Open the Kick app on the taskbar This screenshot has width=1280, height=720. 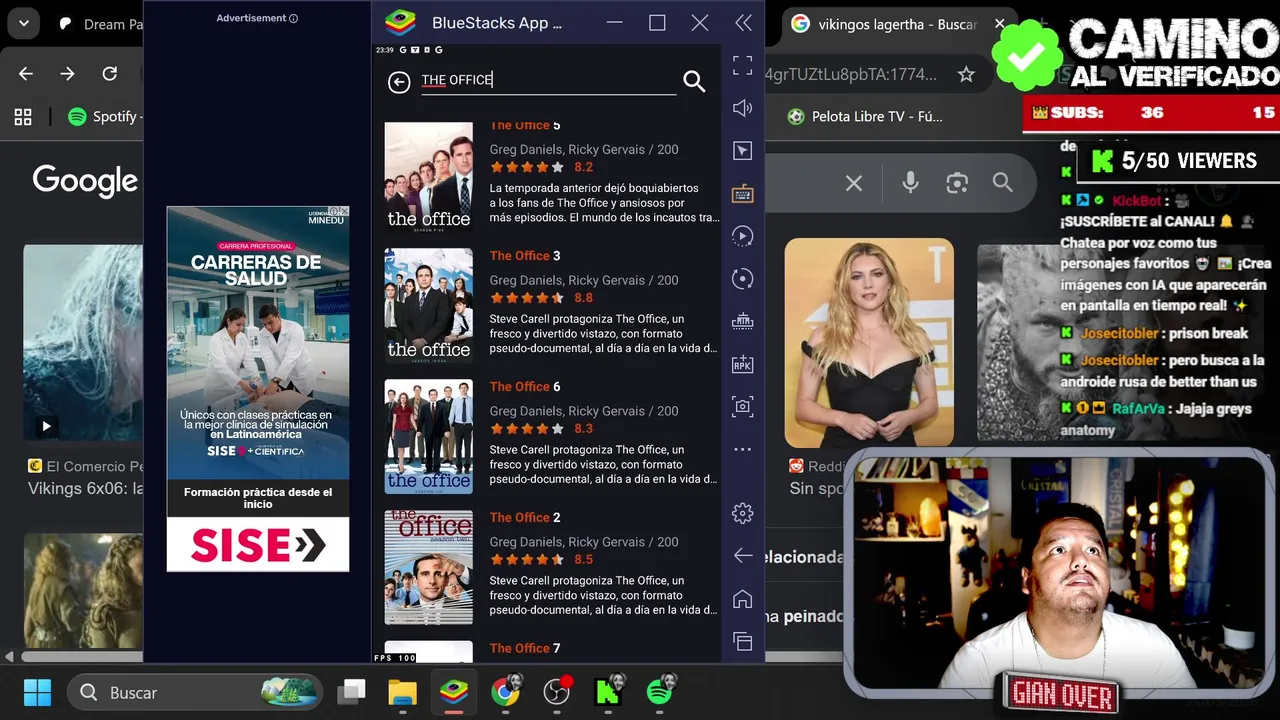point(608,692)
